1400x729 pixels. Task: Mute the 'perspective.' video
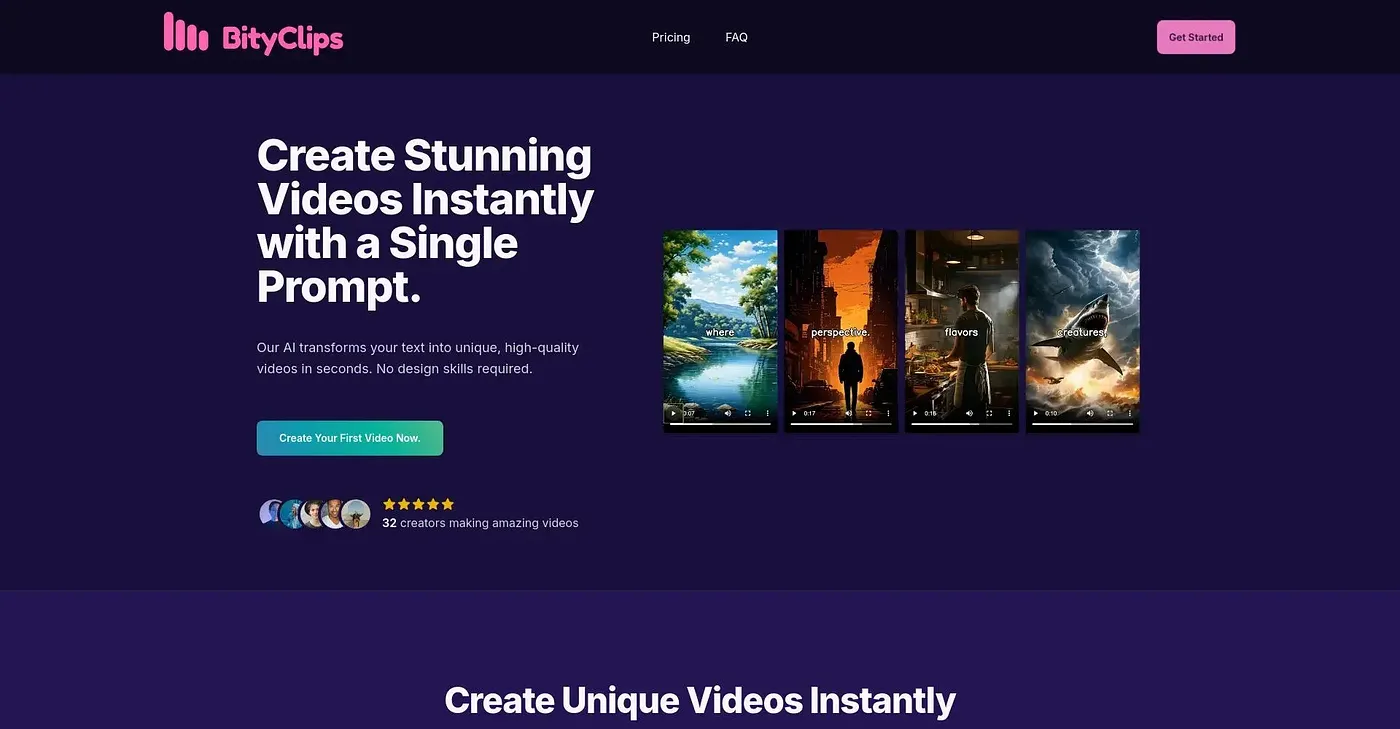click(848, 413)
